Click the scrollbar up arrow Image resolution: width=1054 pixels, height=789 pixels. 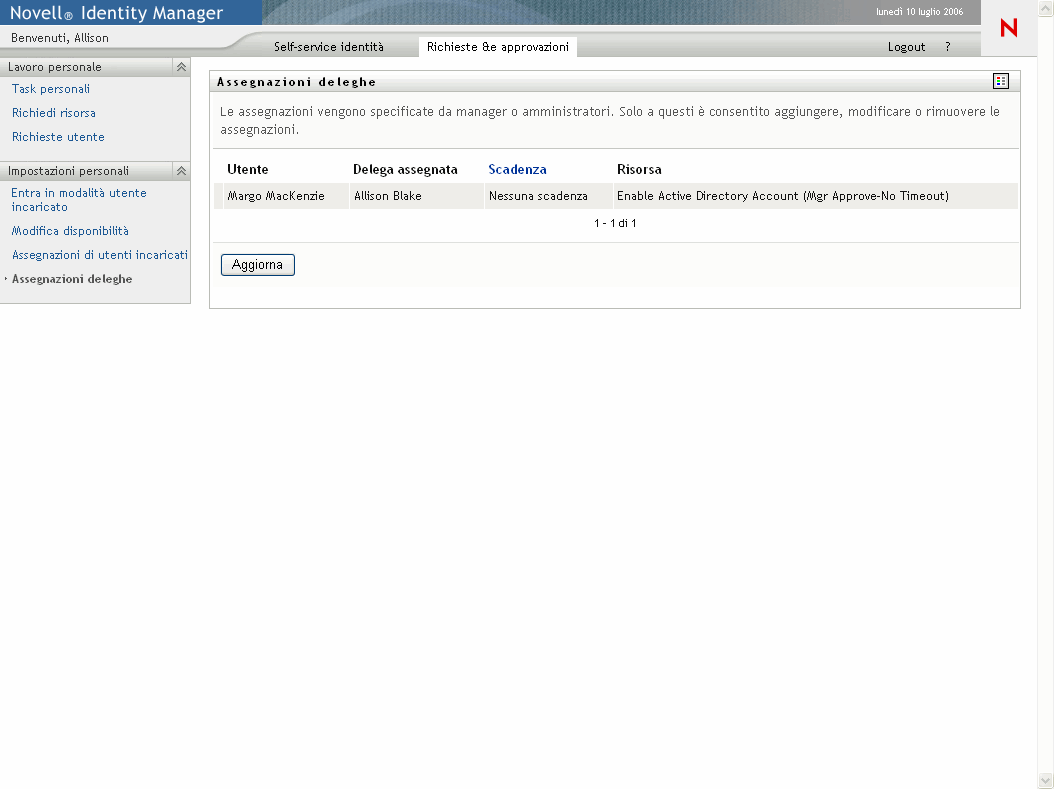pos(1046,7)
